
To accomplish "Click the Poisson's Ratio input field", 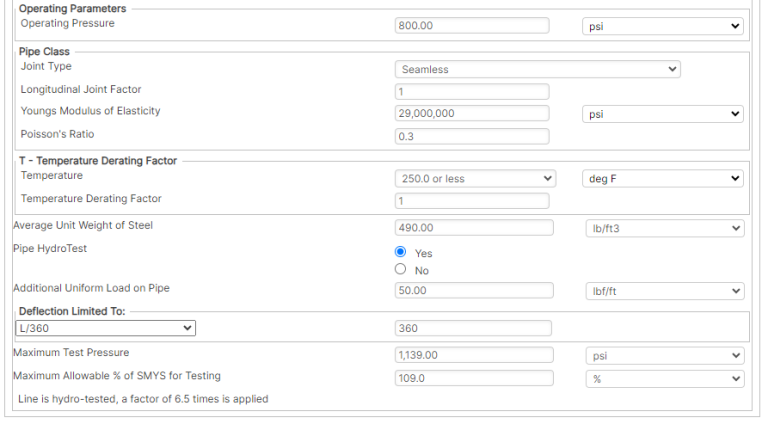I will coord(472,136).
